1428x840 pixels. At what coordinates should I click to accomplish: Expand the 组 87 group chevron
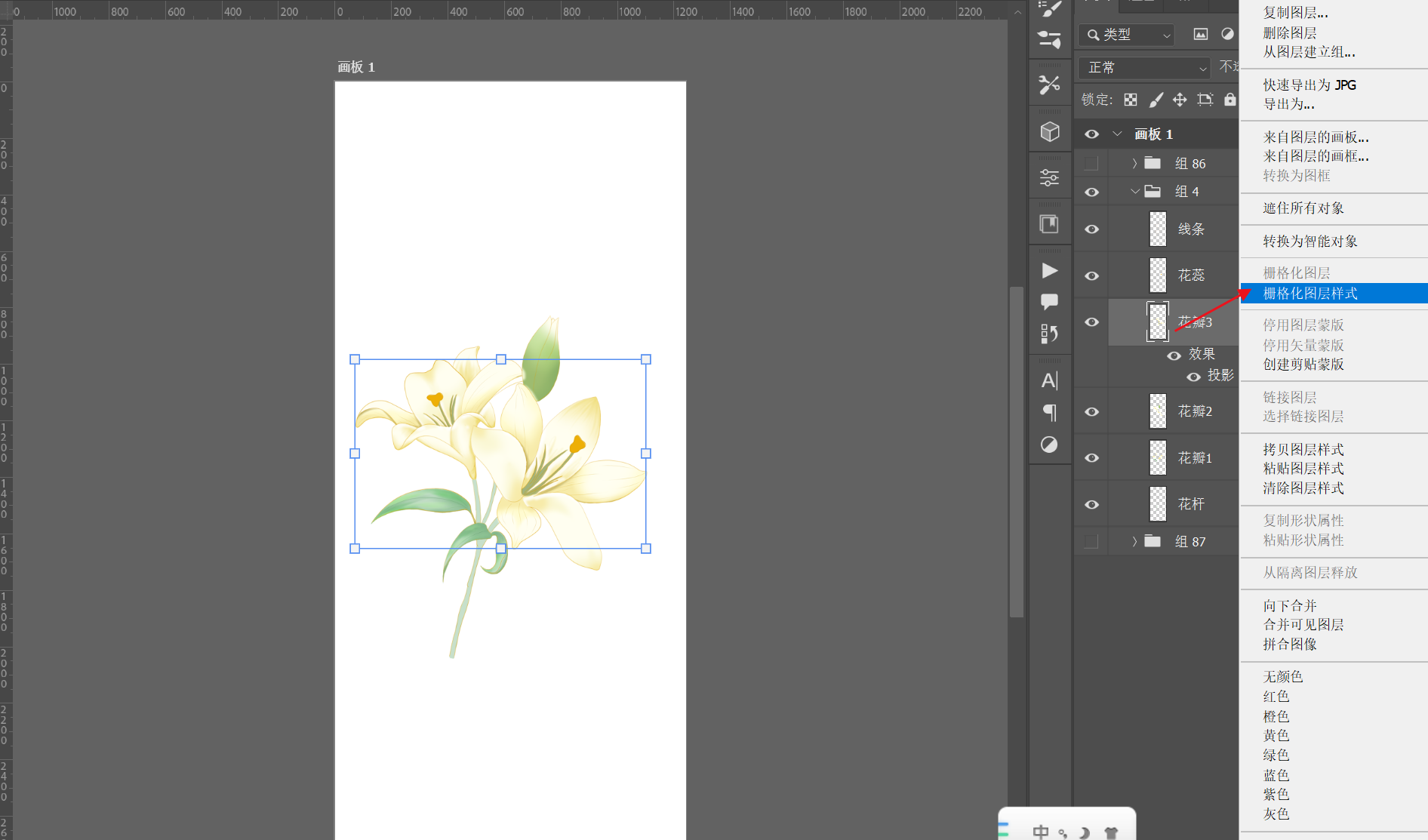coord(1134,541)
